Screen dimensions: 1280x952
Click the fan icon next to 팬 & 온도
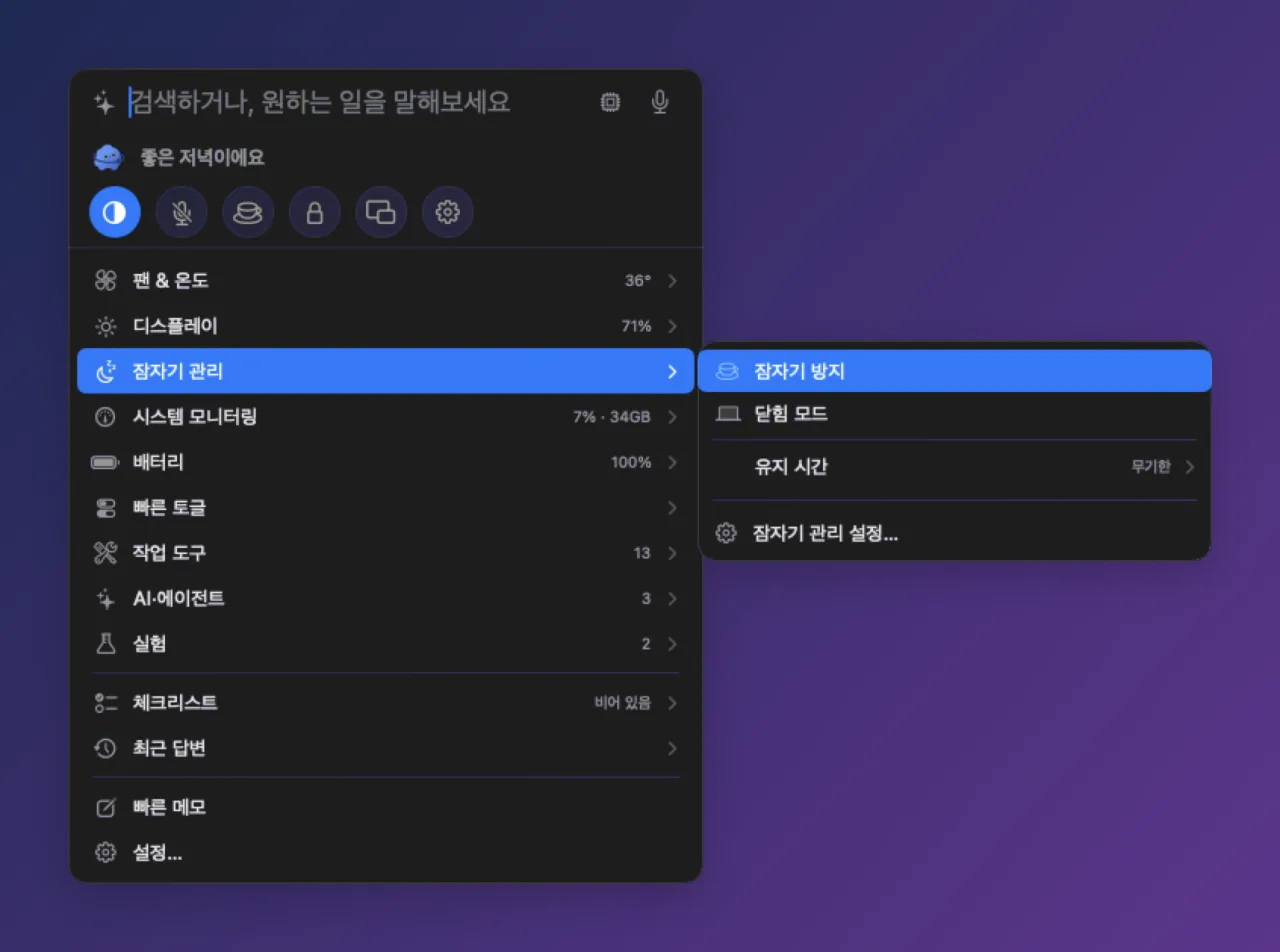(105, 281)
